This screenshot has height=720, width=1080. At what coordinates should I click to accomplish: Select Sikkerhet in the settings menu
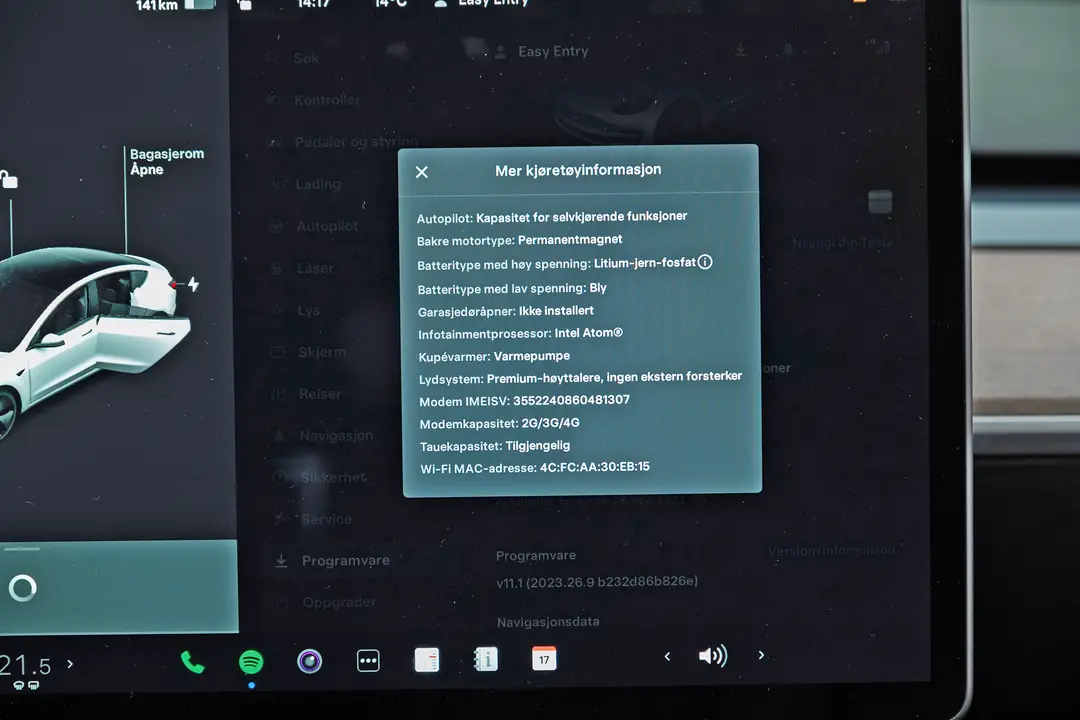tap(333, 477)
